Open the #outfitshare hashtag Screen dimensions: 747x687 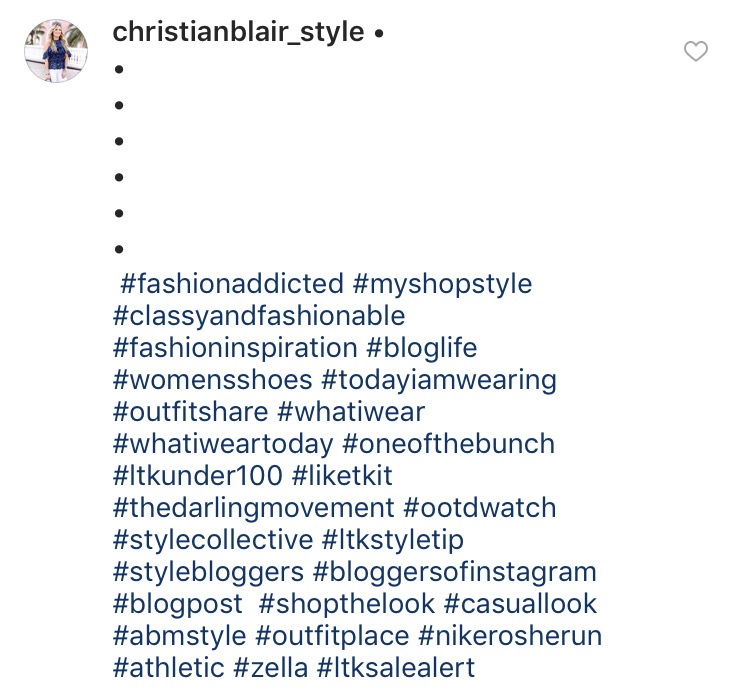191,412
